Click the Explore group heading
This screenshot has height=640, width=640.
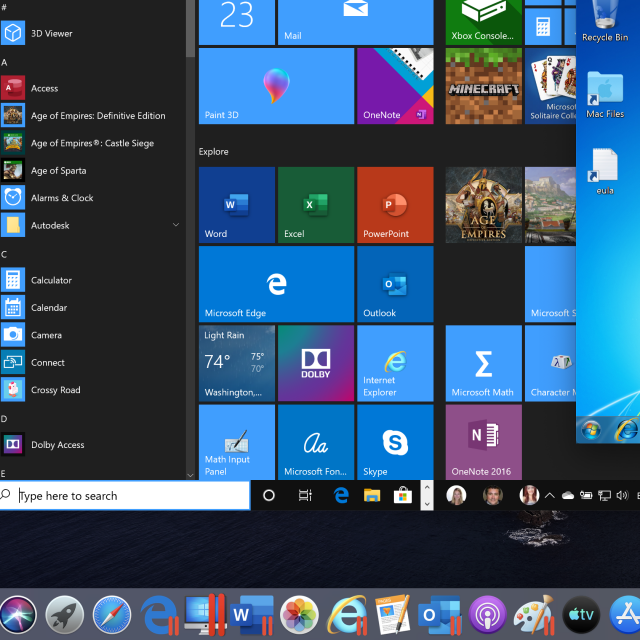tap(213, 151)
